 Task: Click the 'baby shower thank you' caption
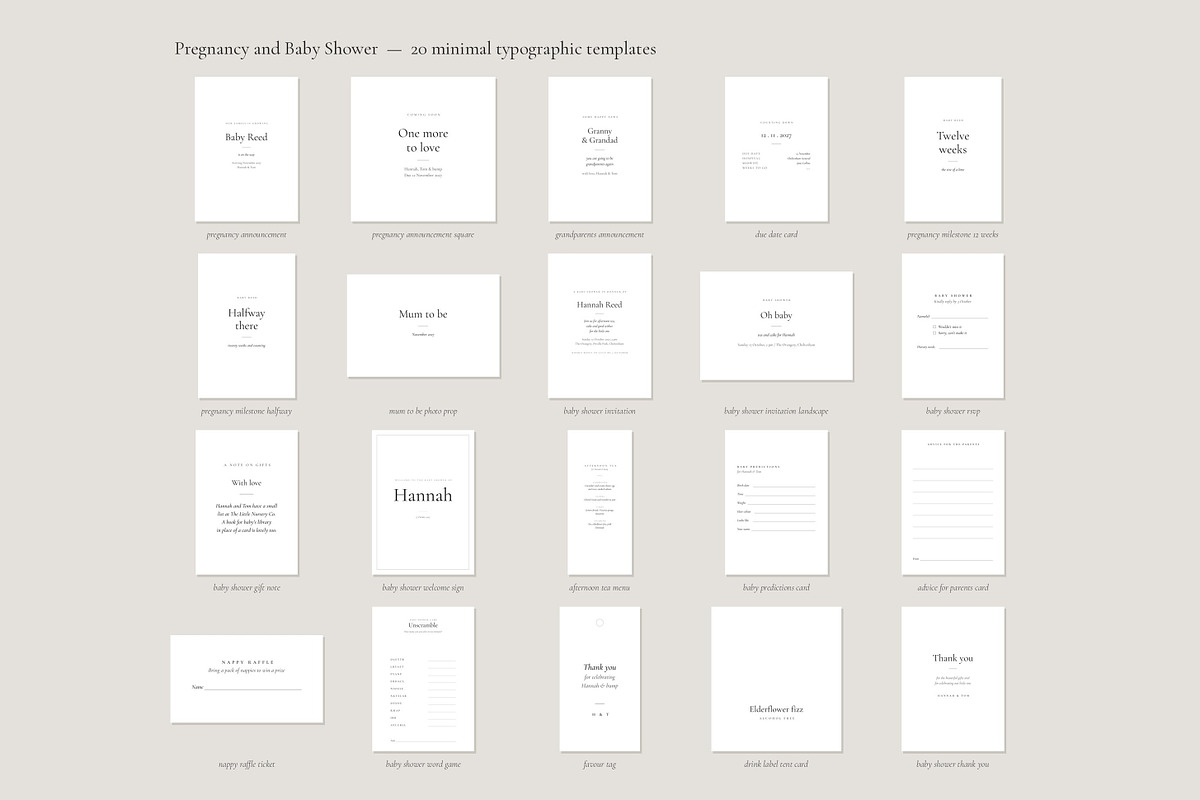coord(953,764)
